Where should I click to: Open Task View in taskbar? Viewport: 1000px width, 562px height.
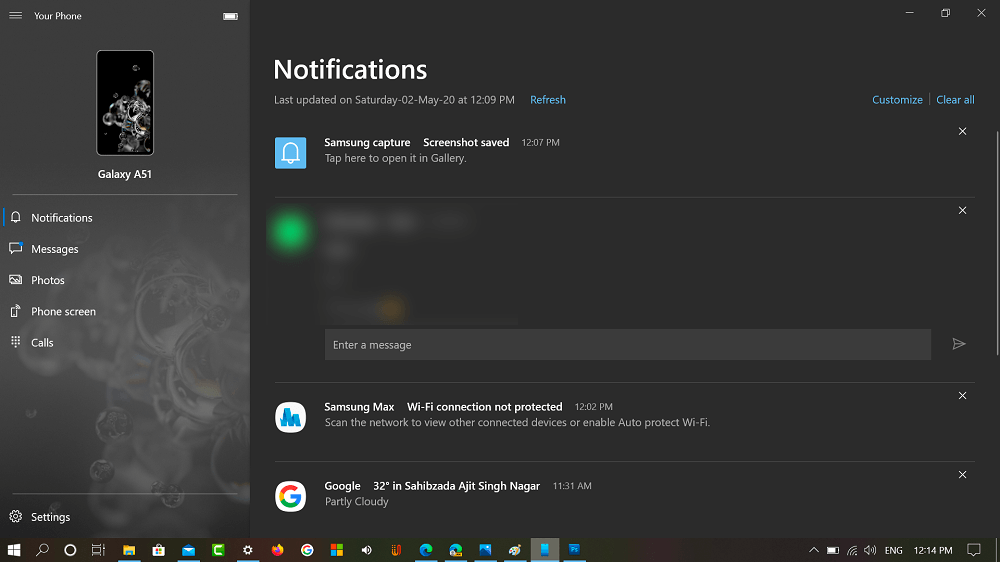[98, 550]
